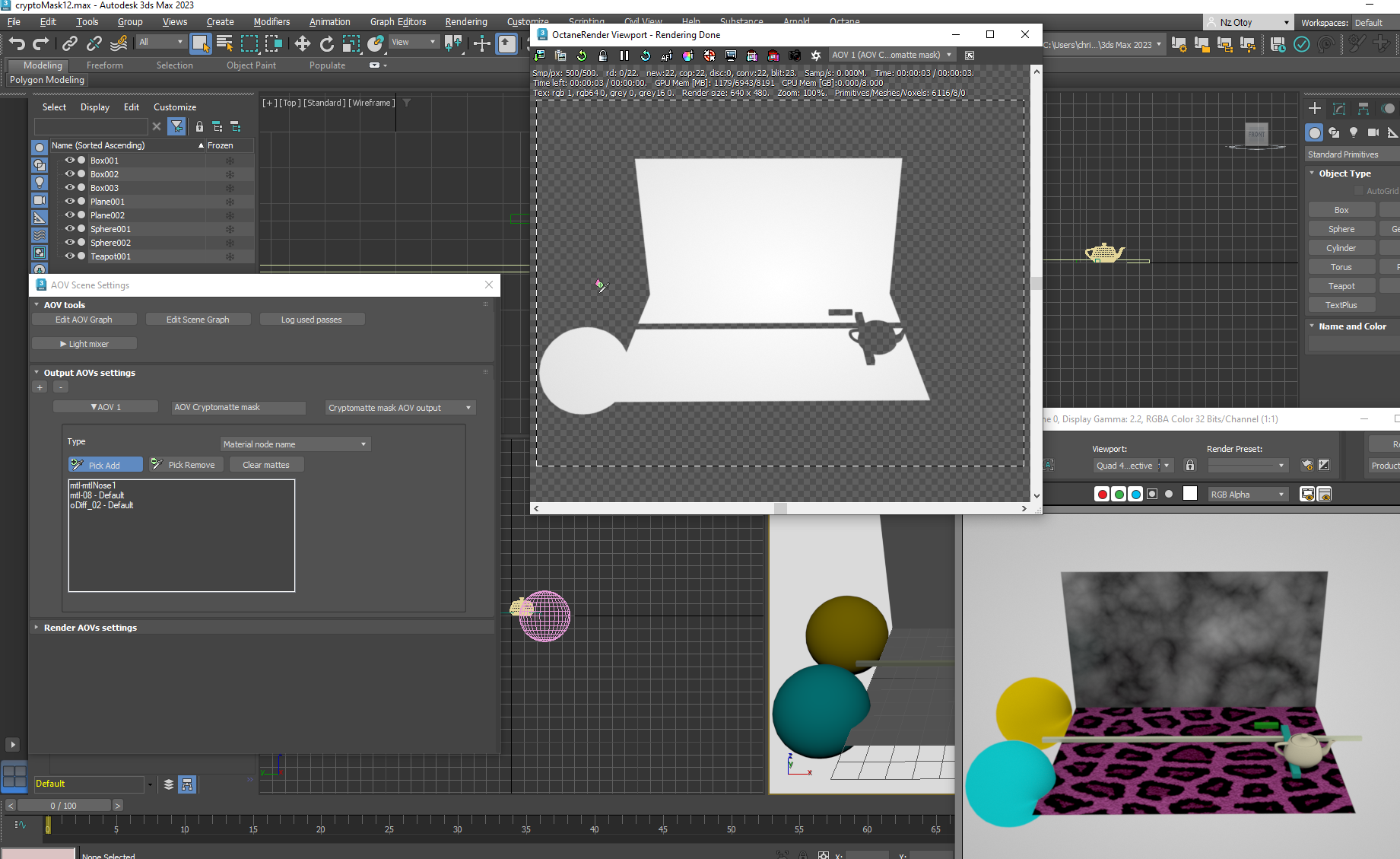Open Customize menu in Scene Explorer

(175, 107)
